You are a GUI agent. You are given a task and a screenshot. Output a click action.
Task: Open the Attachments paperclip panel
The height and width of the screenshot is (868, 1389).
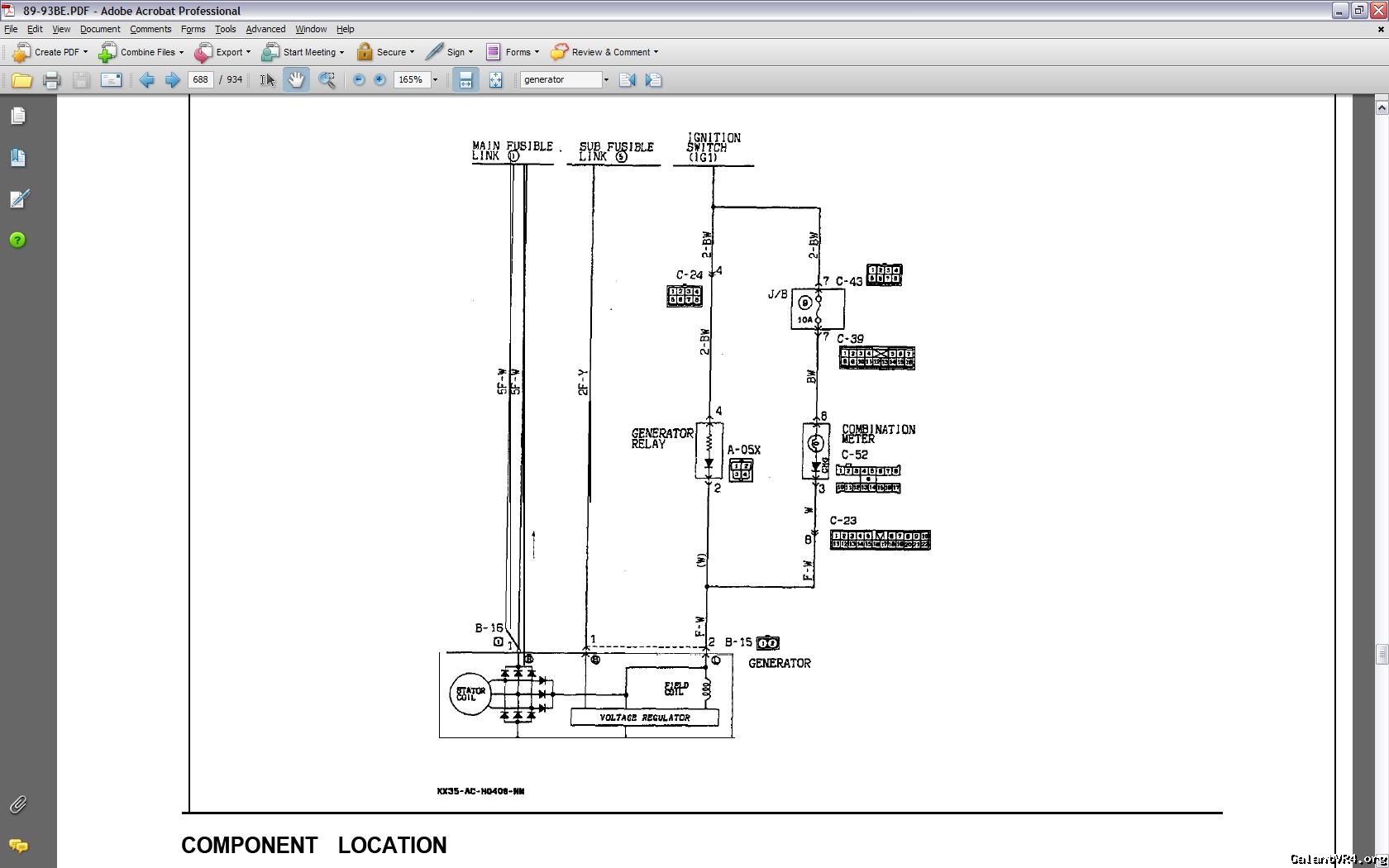pos(18,804)
